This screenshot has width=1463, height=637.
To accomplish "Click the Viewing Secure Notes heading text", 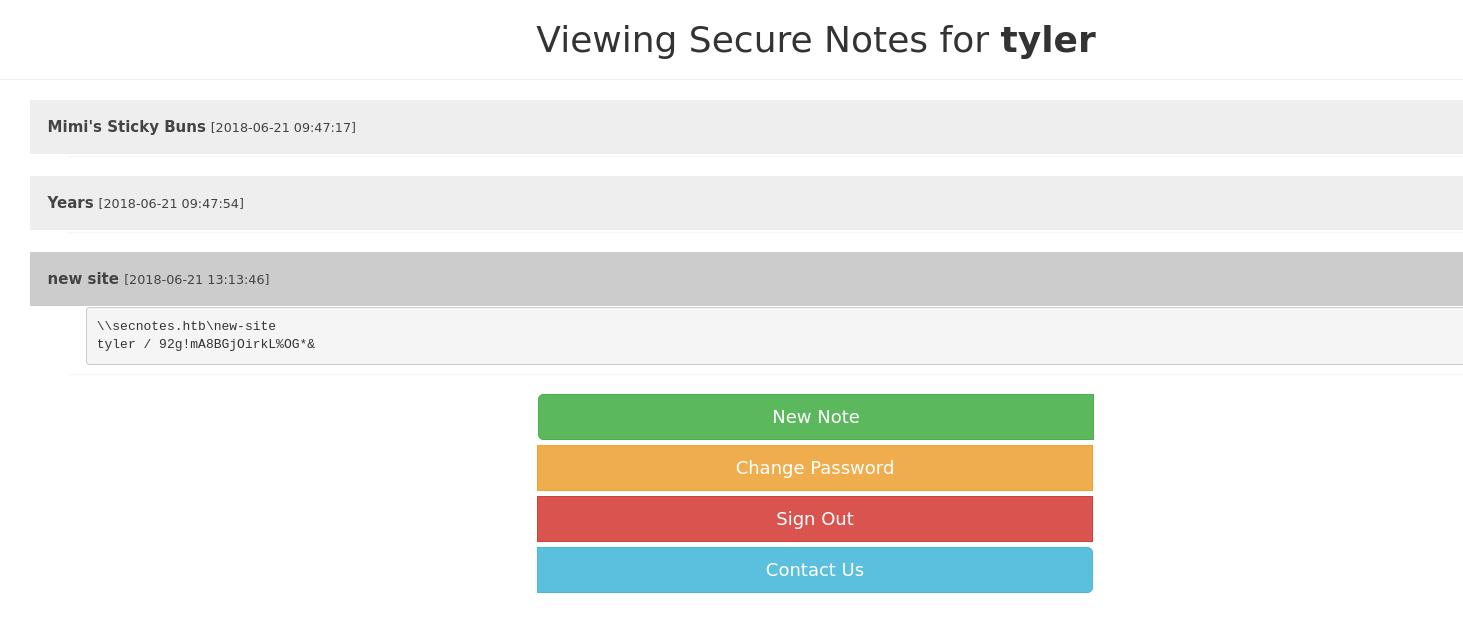I will [x=762, y=40].
